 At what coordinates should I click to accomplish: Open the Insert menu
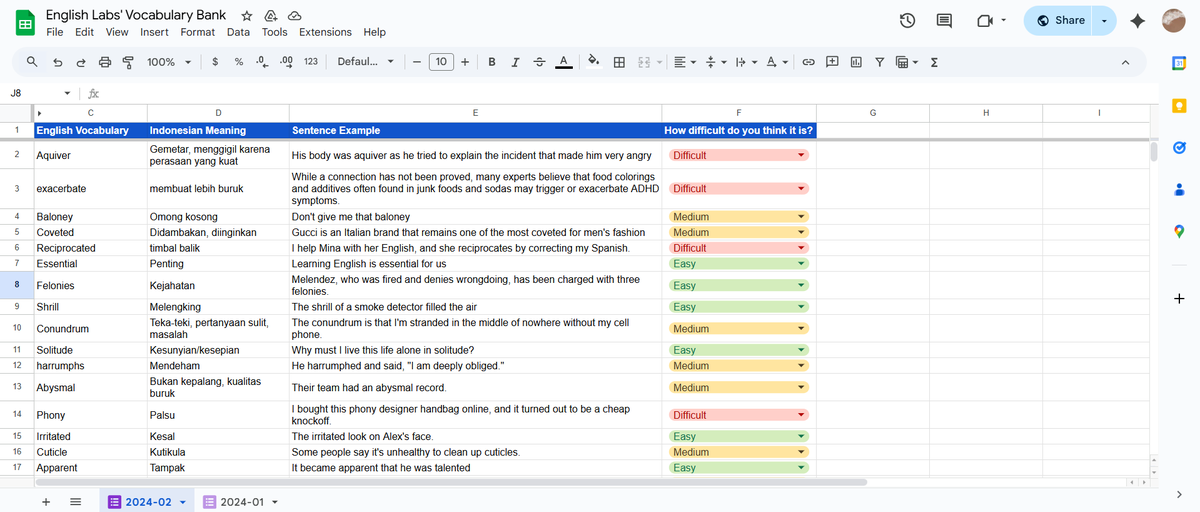point(154,32)
